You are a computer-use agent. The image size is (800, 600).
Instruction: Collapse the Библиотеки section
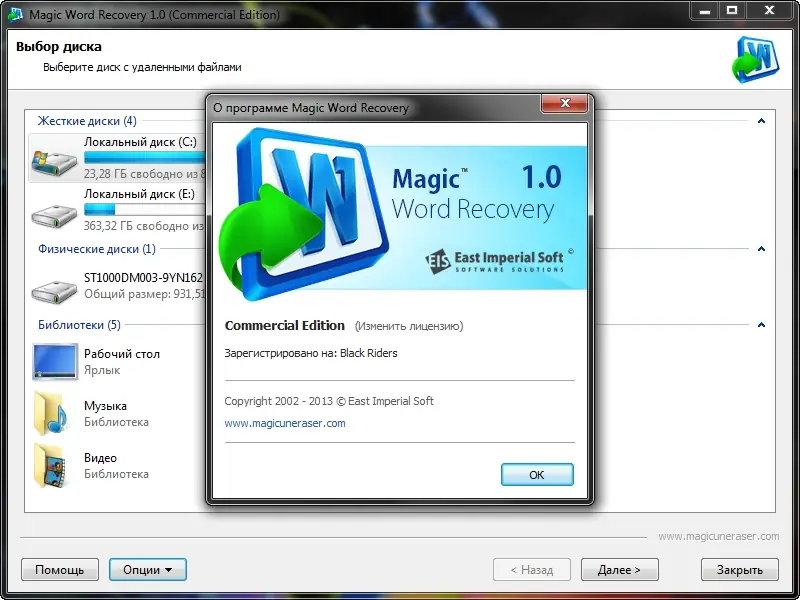pos(761,325)
